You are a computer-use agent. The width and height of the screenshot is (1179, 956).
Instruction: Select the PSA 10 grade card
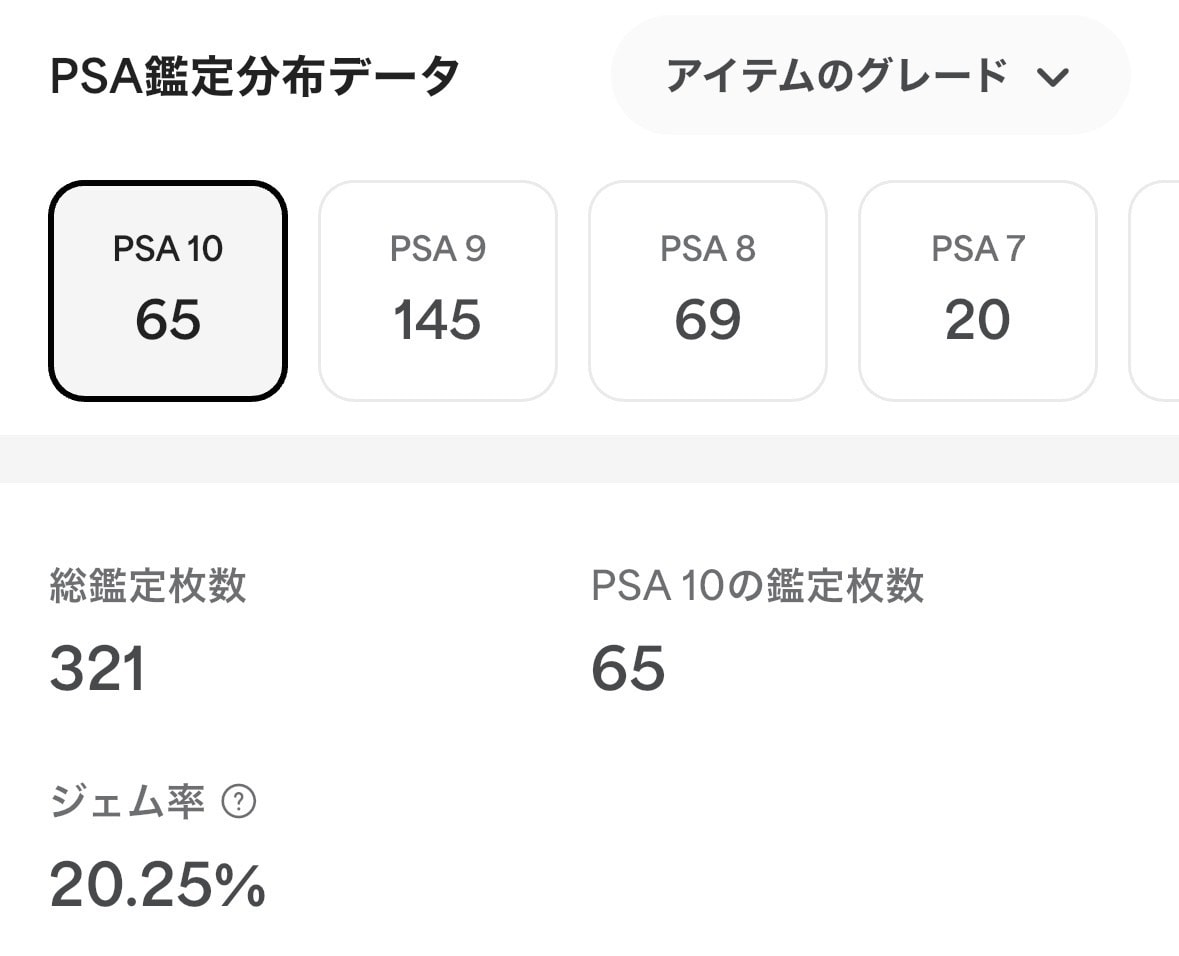[x=168, y=290]
